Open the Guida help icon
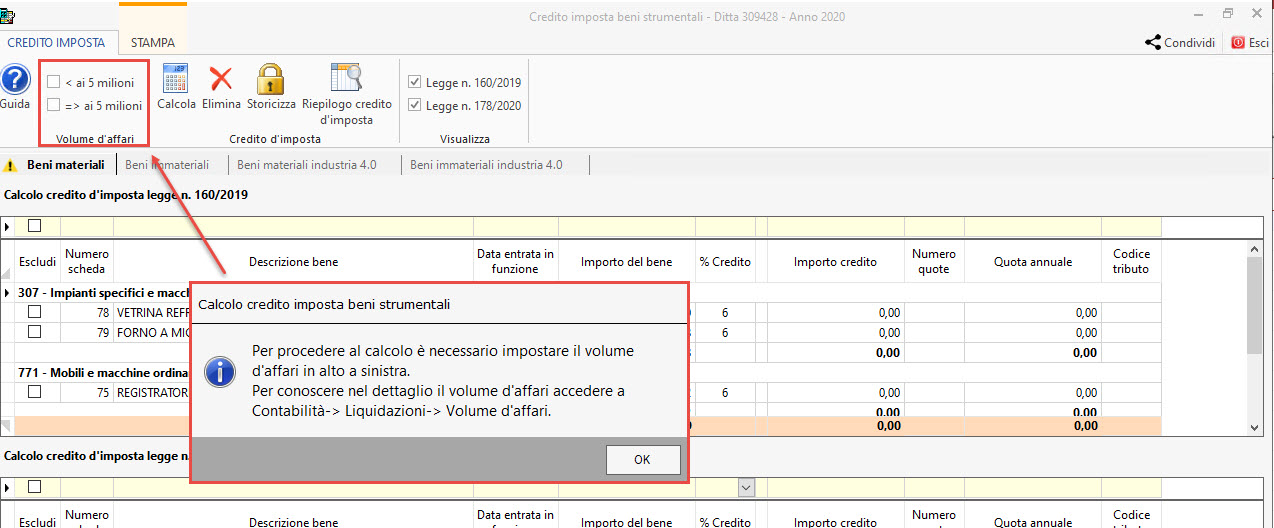This screenshot has height=528, width=1274. point(15,79)
